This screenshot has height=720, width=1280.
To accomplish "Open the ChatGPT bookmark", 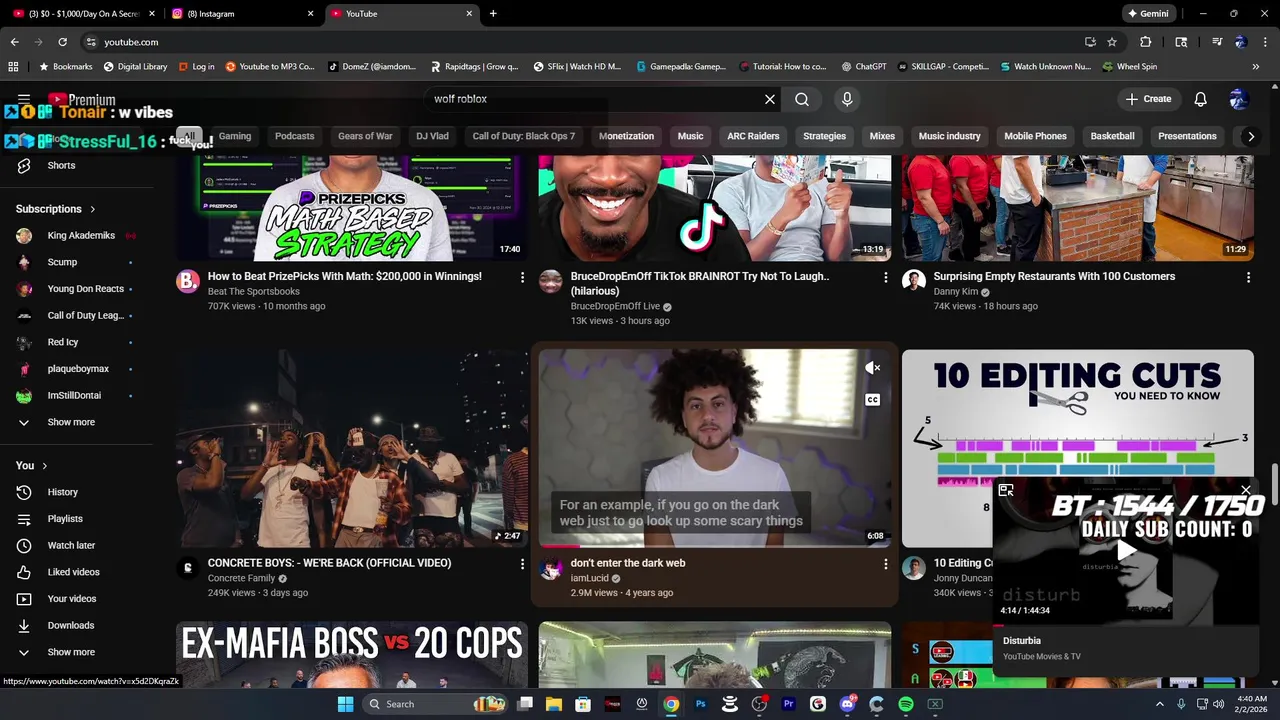I will (863, 67).
